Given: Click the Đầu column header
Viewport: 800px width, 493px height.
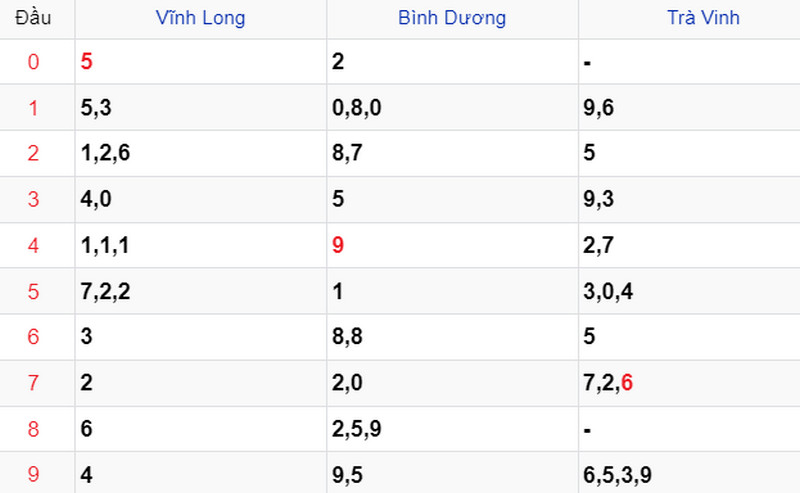Looking at the screenshot, I should coord(33,18).
